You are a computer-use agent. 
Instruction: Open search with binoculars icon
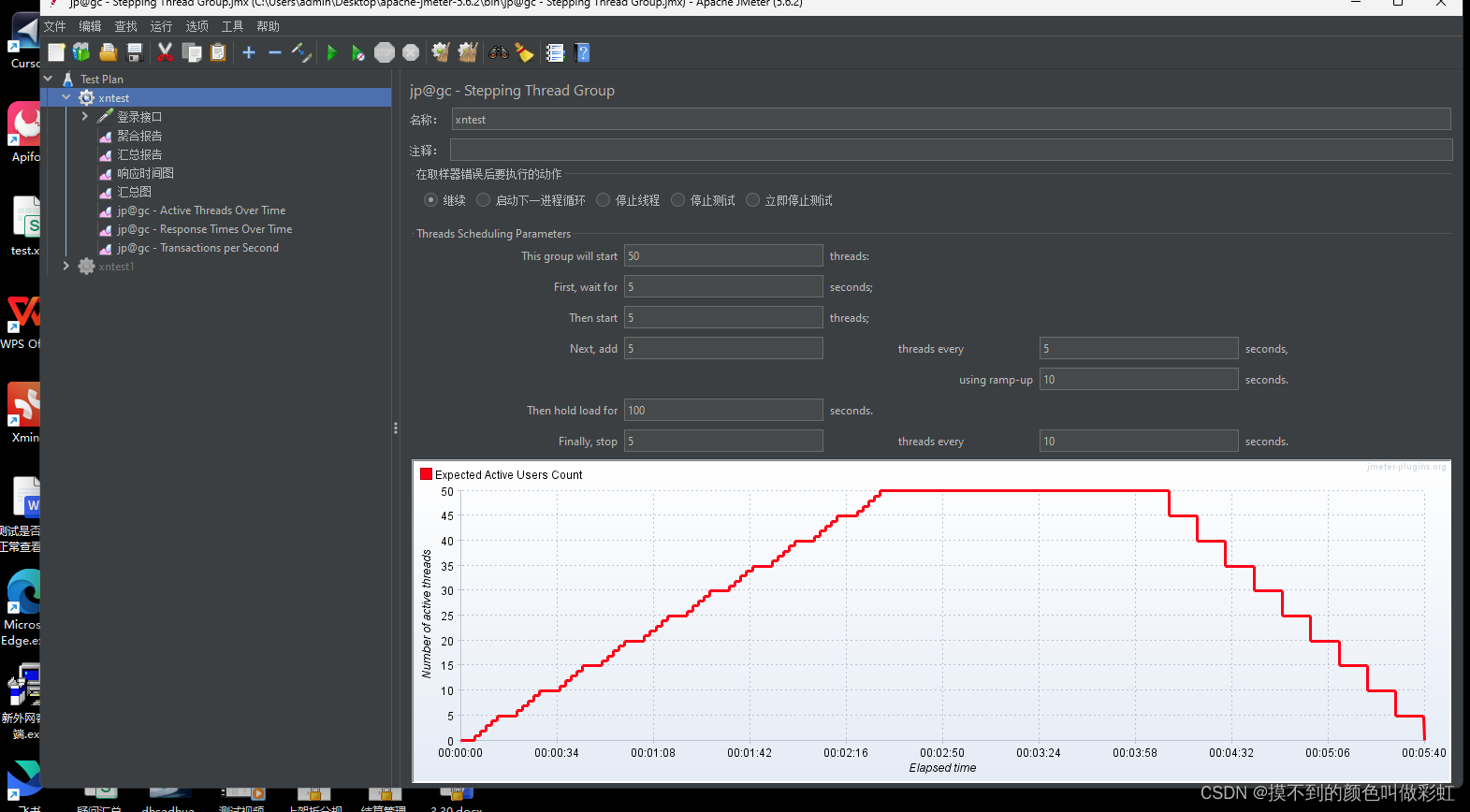tap(499, 52)
